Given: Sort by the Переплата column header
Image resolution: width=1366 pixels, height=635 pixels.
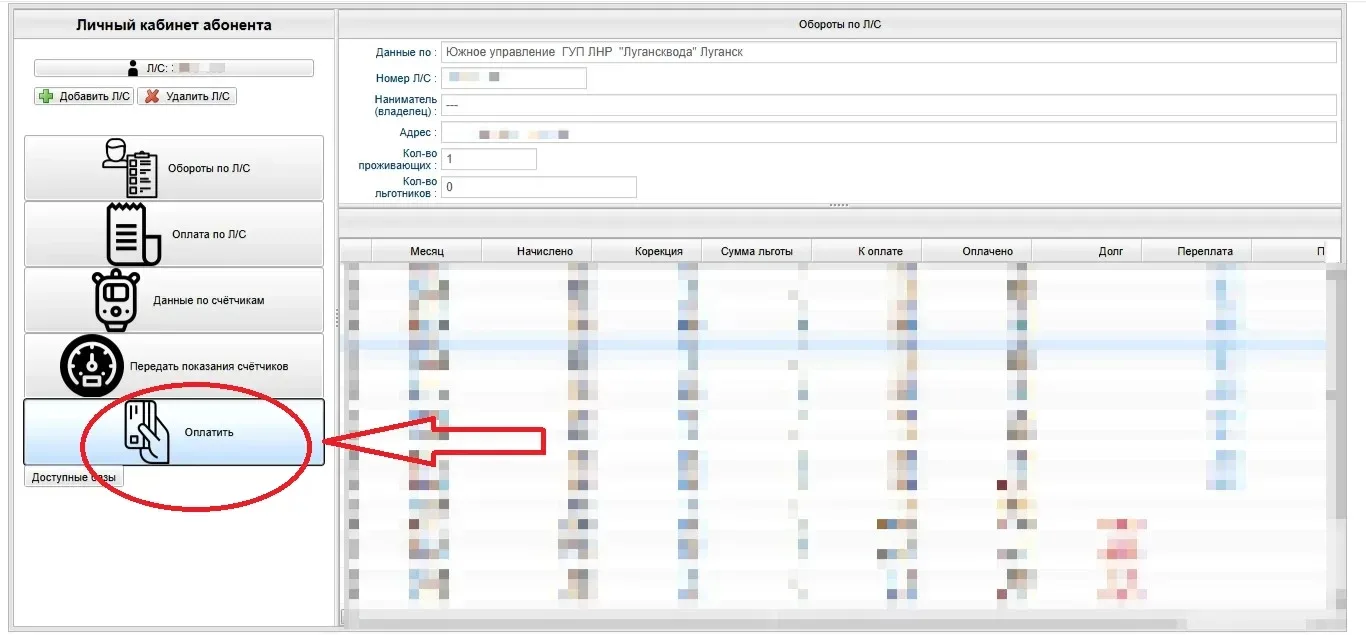Looking at the screenshot, I should click(1197, 251).
